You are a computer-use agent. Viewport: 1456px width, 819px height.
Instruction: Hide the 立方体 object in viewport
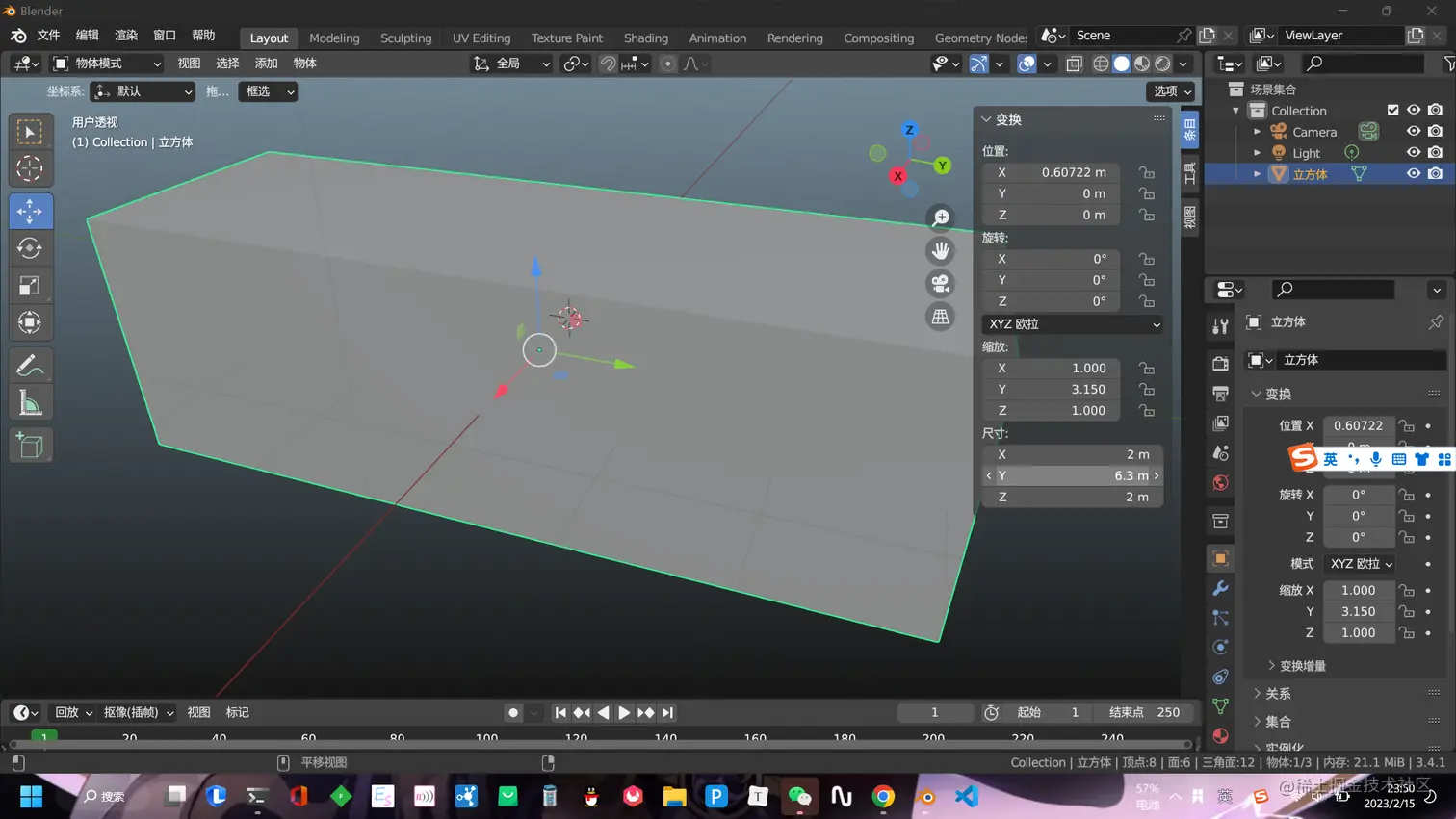click(x=1414, y=174)
